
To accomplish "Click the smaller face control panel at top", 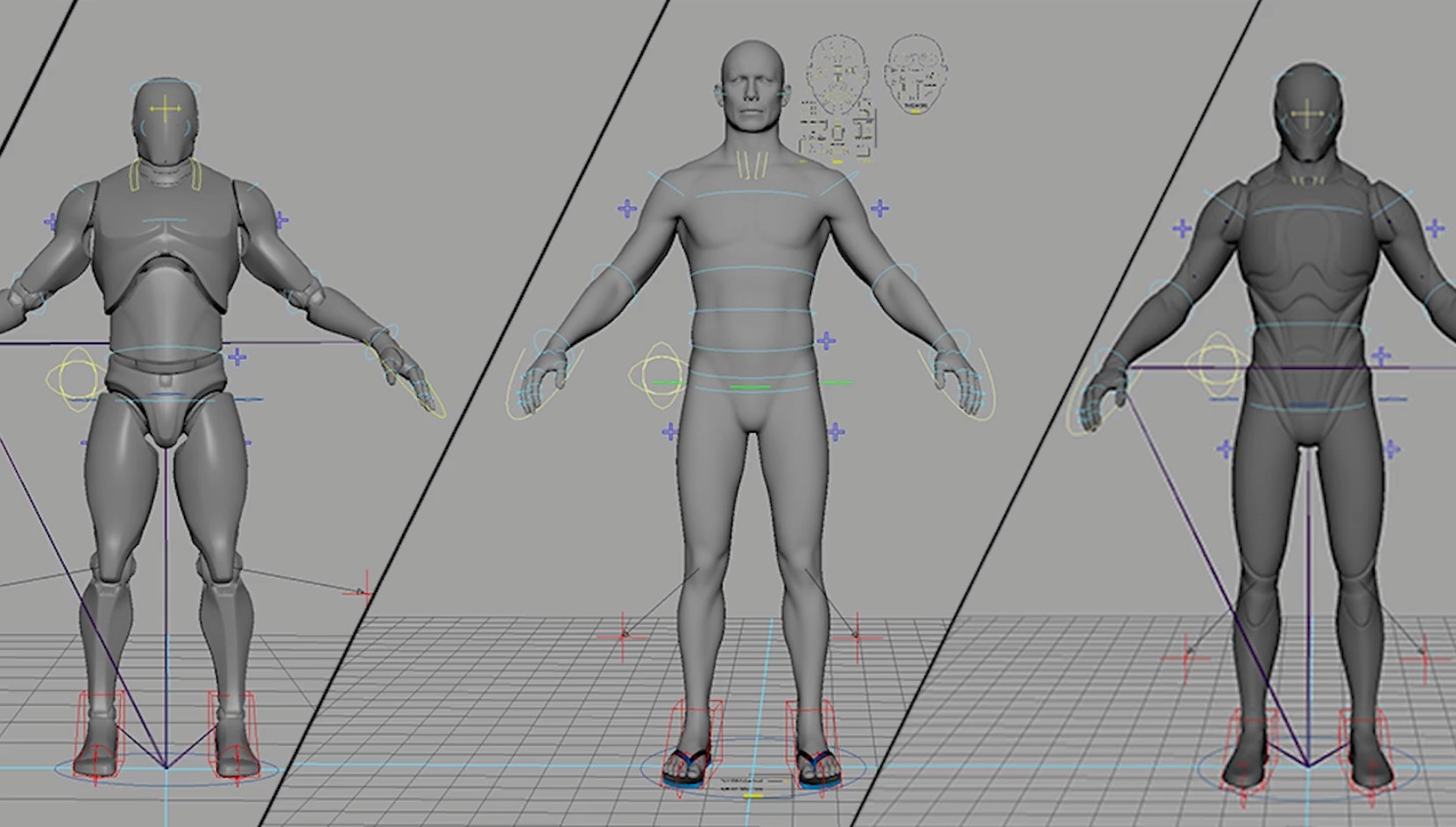I will click(915, 75).
